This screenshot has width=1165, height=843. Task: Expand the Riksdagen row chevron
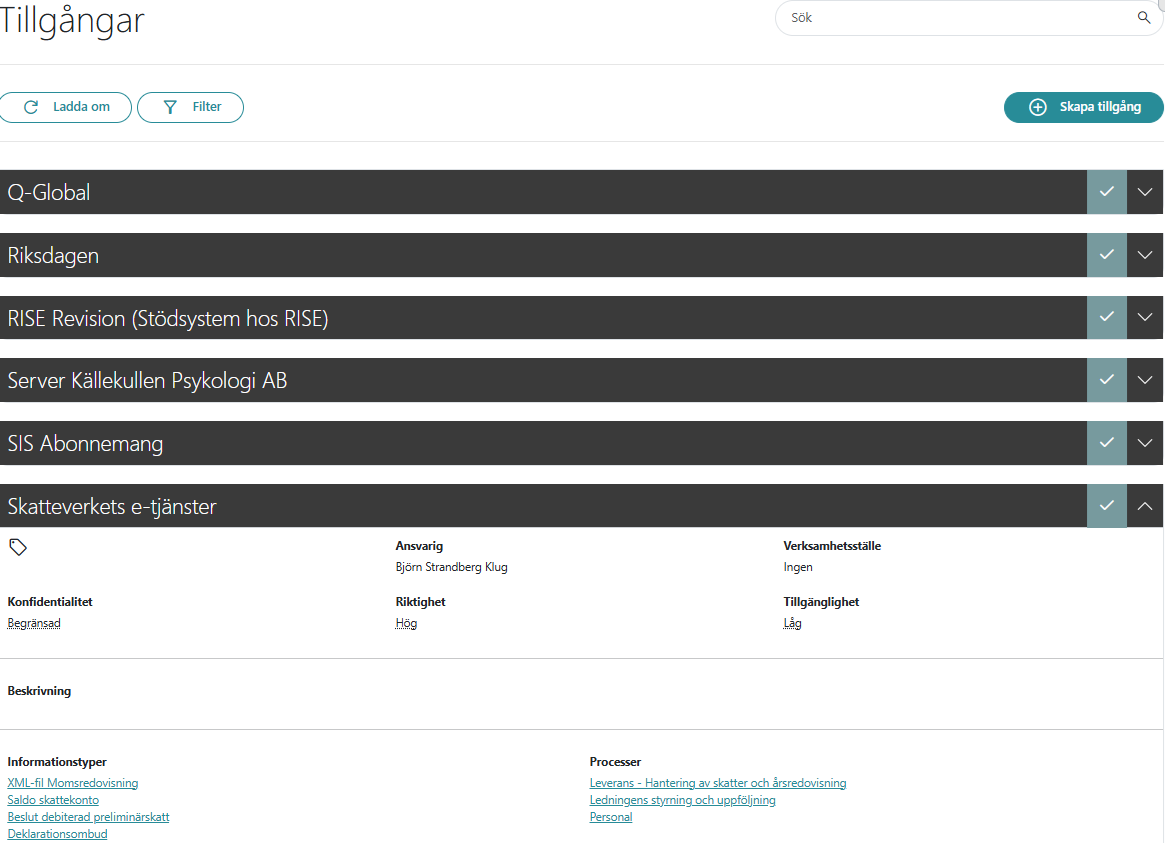pos(1145,255)
